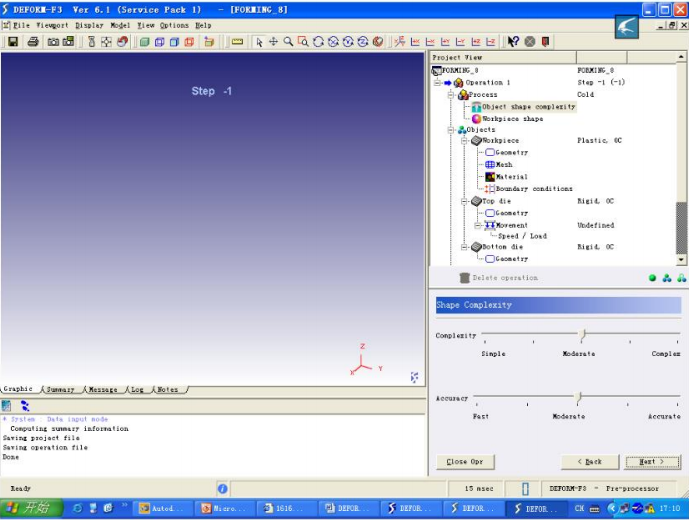Click the measure ruler icon
Image resolution: width=689 pixels, height=520 pixels.
coord(237,42)
